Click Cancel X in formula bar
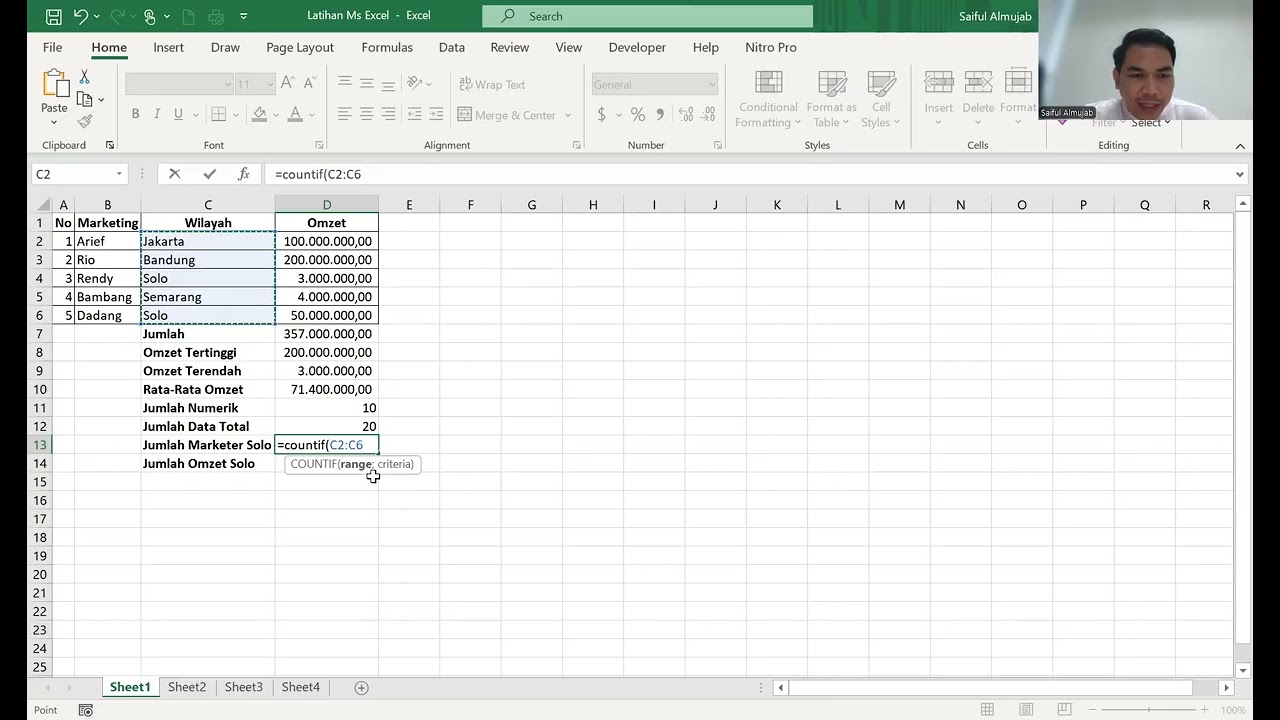Viewport: 1280px width, 720px height. coord(174,174)
